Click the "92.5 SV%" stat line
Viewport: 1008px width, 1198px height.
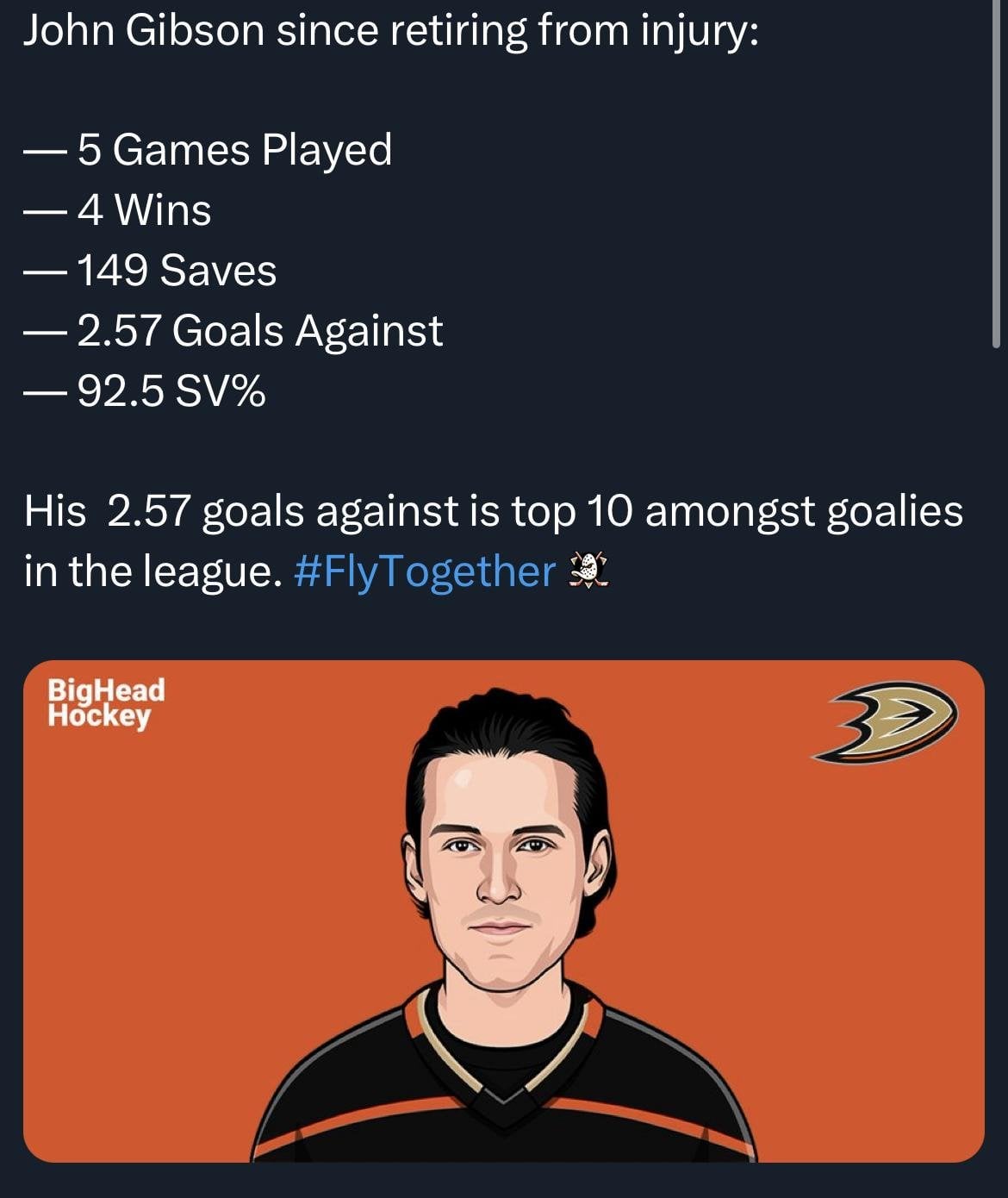coord(171,391)
